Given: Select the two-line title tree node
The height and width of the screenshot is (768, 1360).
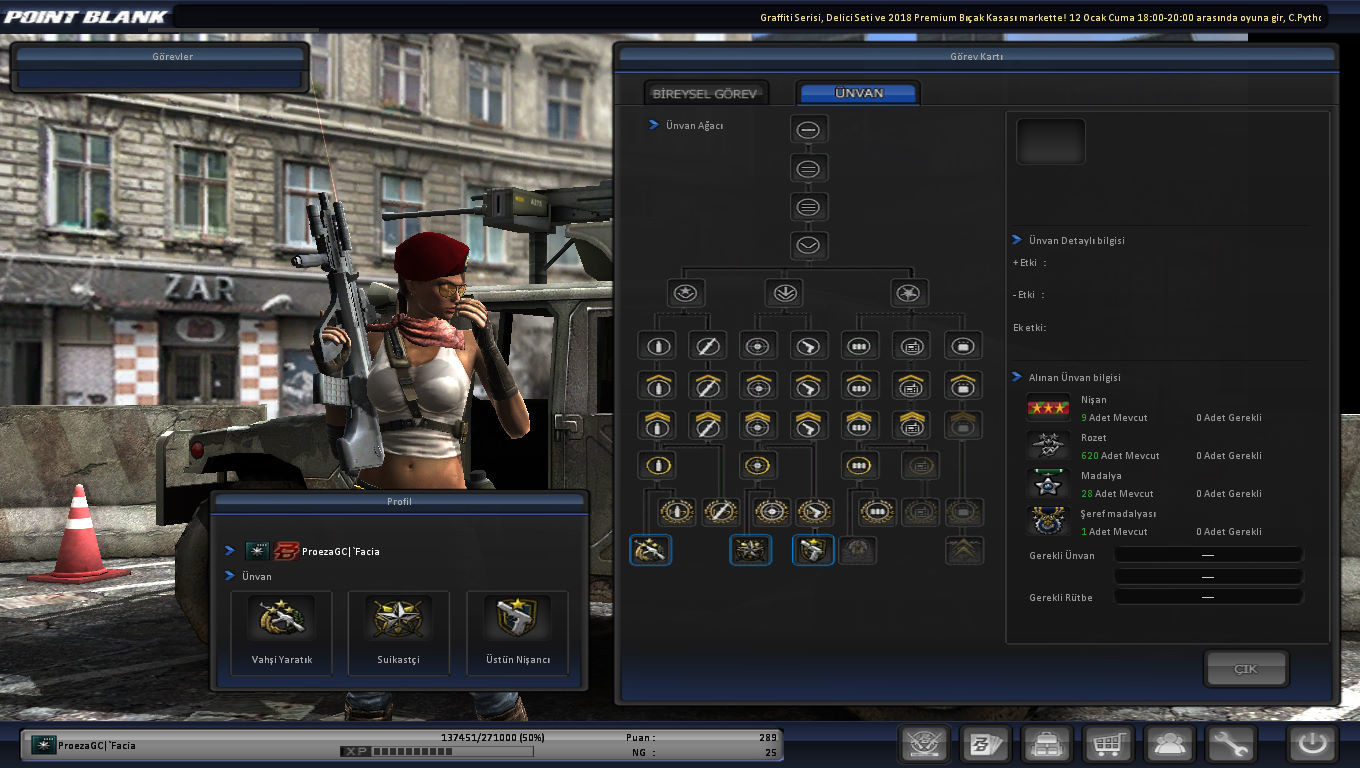Looking at the screenshot, I should tap(809, 168).
